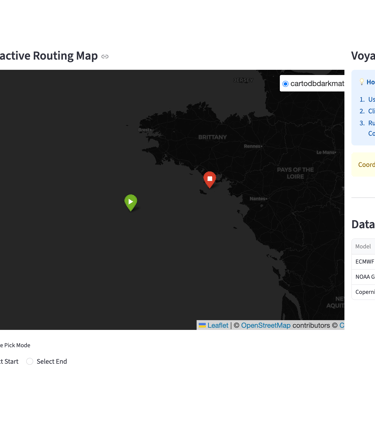This screenshot has height=440, width=375.
Task: Click the ECMWF table row
Action: coord(363,262)
